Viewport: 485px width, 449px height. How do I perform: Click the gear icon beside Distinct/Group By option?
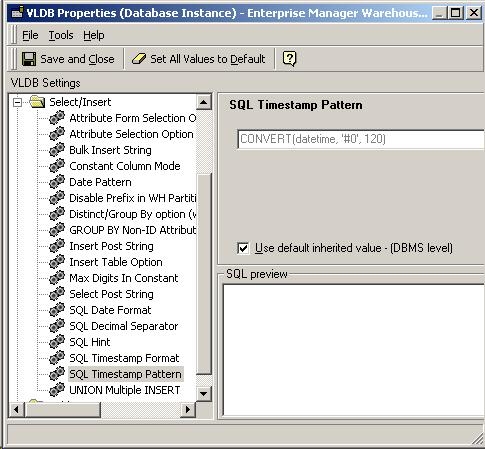[57, 214]
